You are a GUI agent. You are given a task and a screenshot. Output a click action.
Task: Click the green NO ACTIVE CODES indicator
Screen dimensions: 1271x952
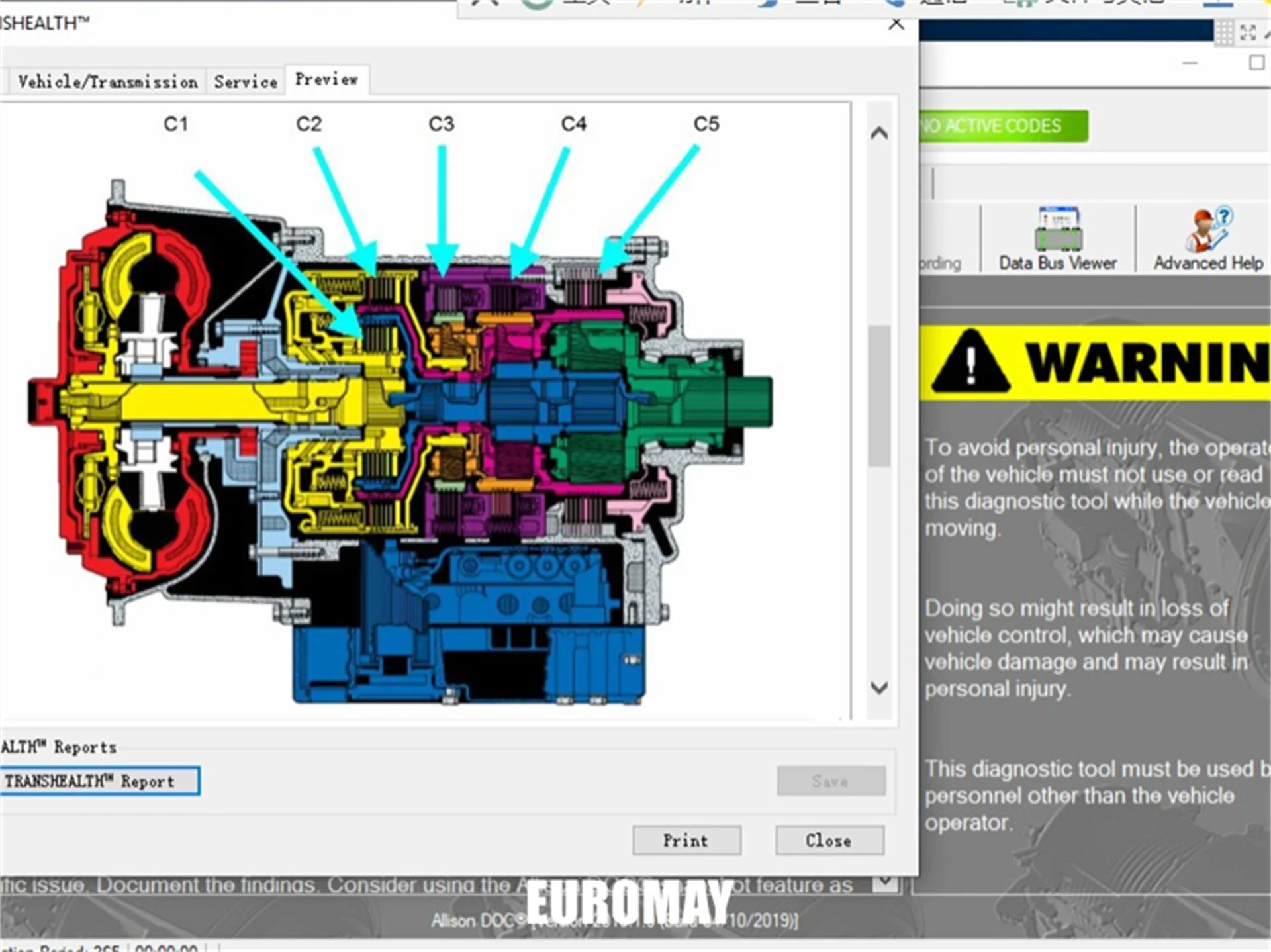pyautogui.click(x=1003, y=126)
